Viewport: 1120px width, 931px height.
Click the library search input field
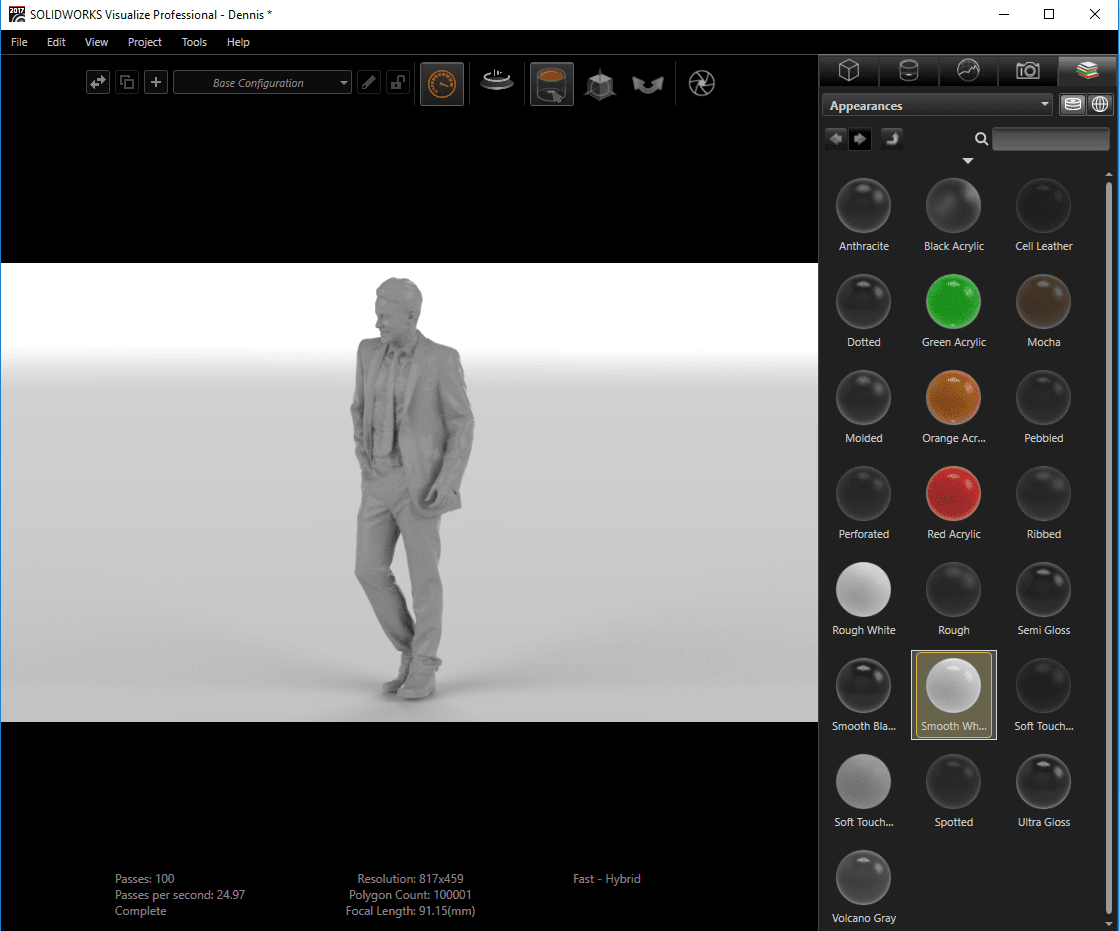click(x=1050, y=139)
